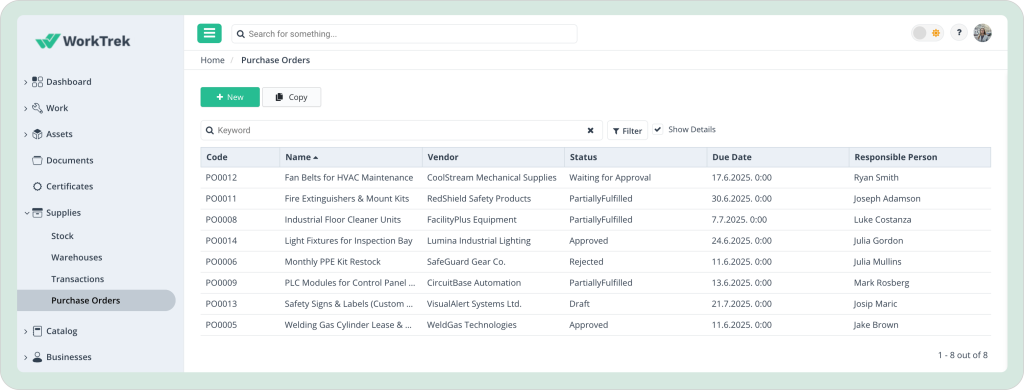
Task: Click the copy icon on the Copy button
Action: (280, 97)
